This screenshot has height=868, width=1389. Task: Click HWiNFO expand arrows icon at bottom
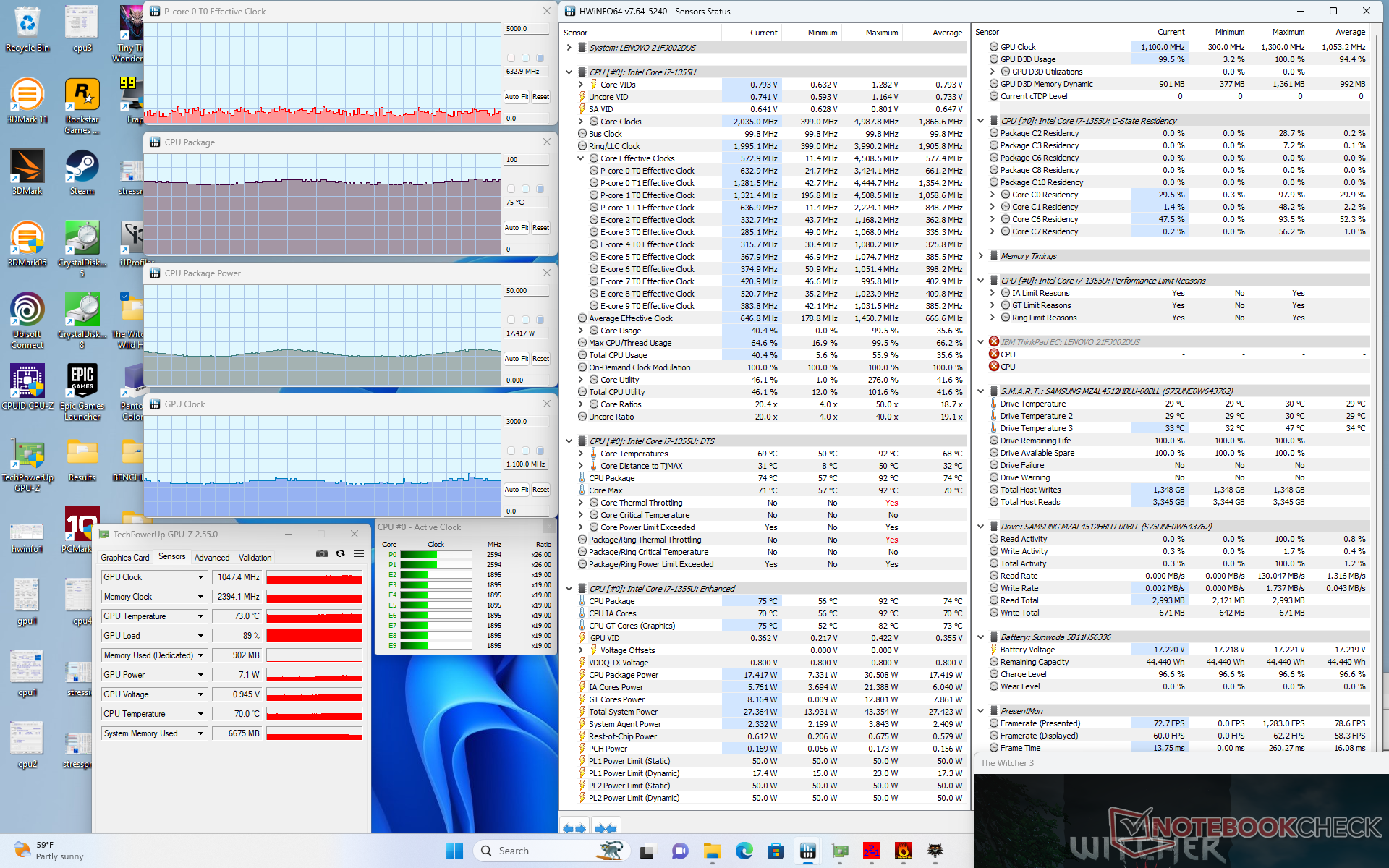(x=574, y=828)
